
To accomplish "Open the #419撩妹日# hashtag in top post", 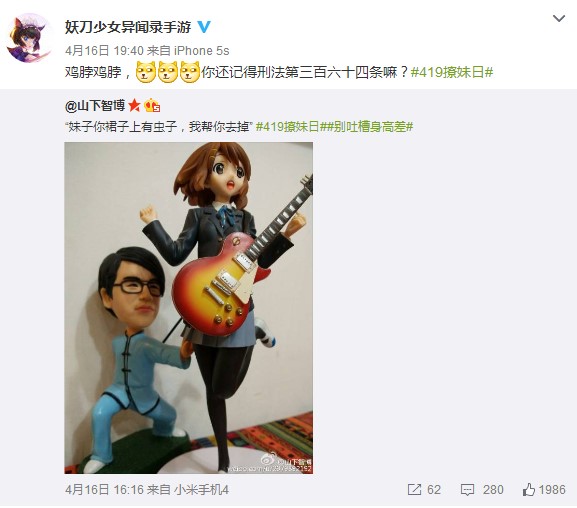I will [x=452, y=72].
